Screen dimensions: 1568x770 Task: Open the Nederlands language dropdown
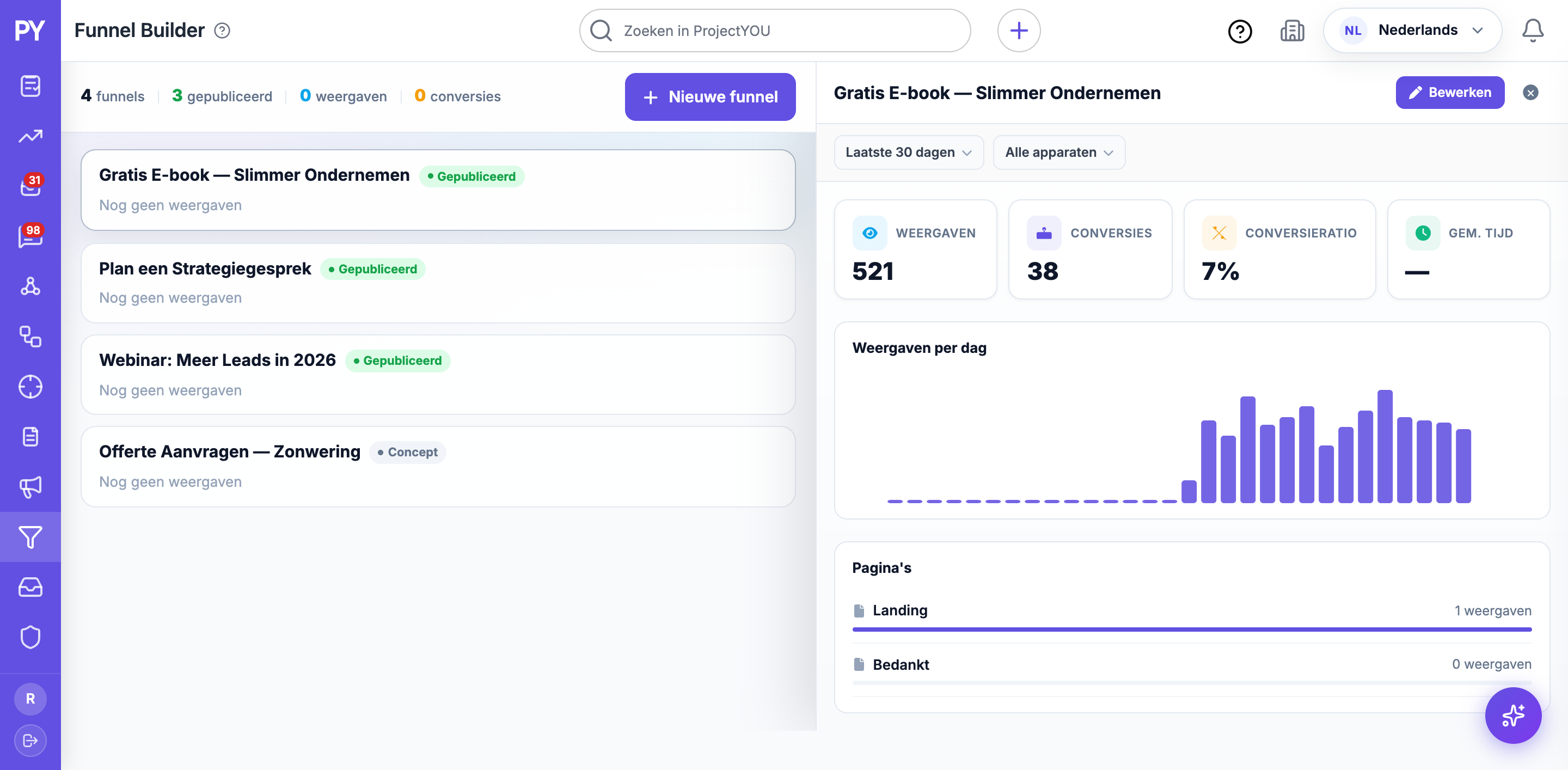[1412, 30]
